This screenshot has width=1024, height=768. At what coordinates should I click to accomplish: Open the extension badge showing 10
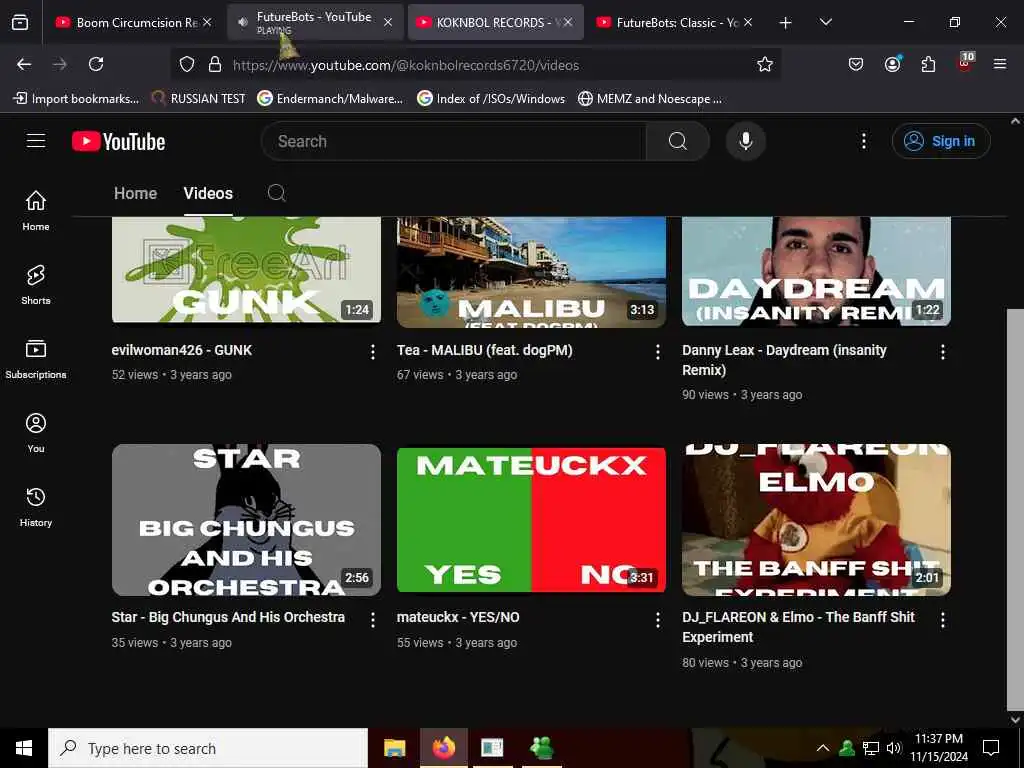click(965, 62)
